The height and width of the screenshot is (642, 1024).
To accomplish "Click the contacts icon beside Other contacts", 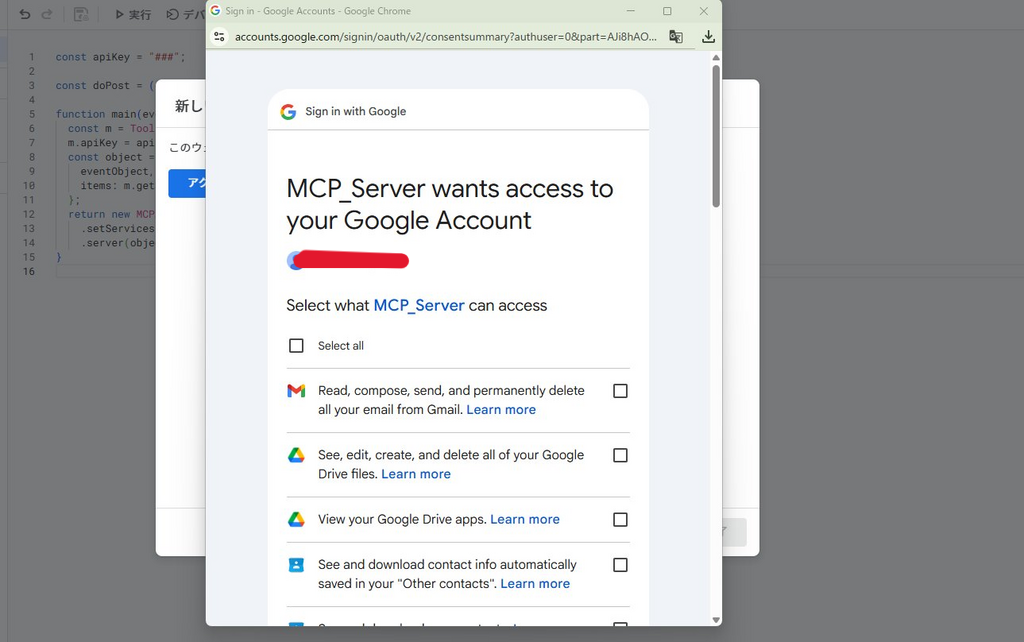I will click(296, 565).
